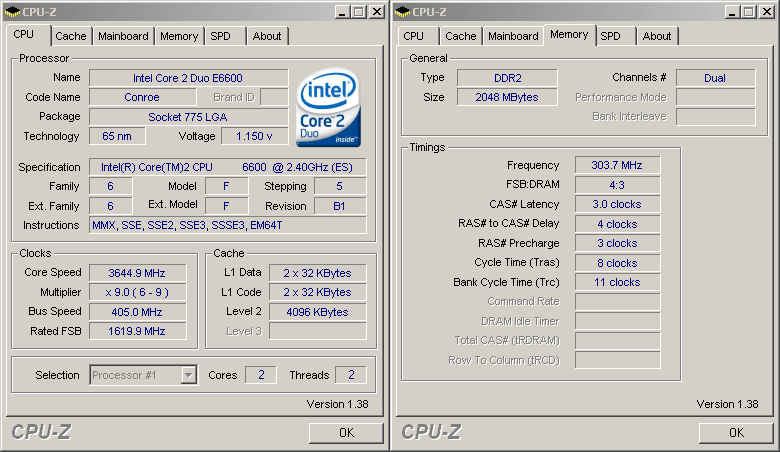The image size is (780, 452).
Task: Click the L1 Code value '2 x 32 KBytes'
Action: point(317,292)
